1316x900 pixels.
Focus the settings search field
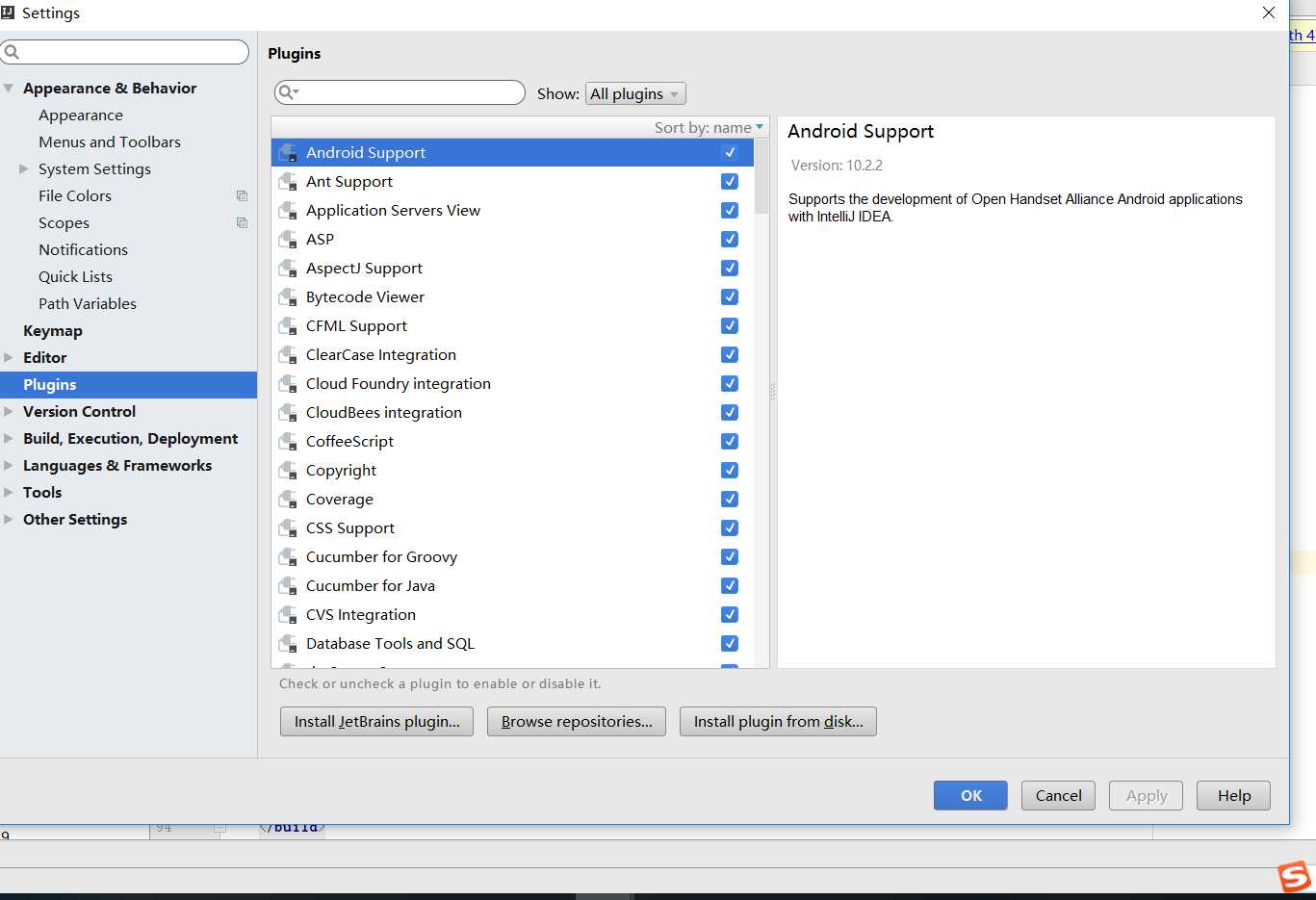(125, 52)
